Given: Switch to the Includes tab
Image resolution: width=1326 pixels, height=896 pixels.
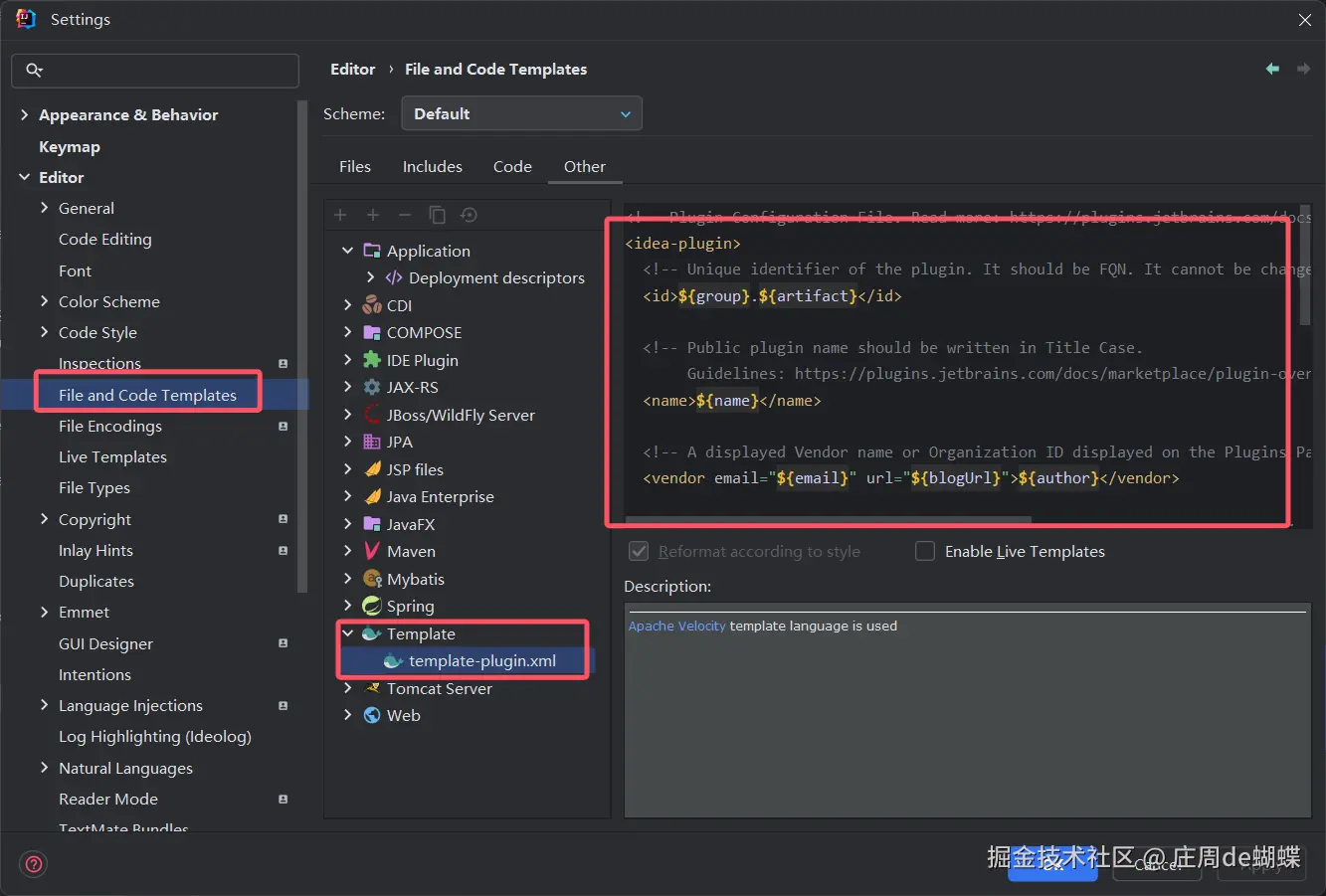Looking at the screenshot, I should point(433,167).
